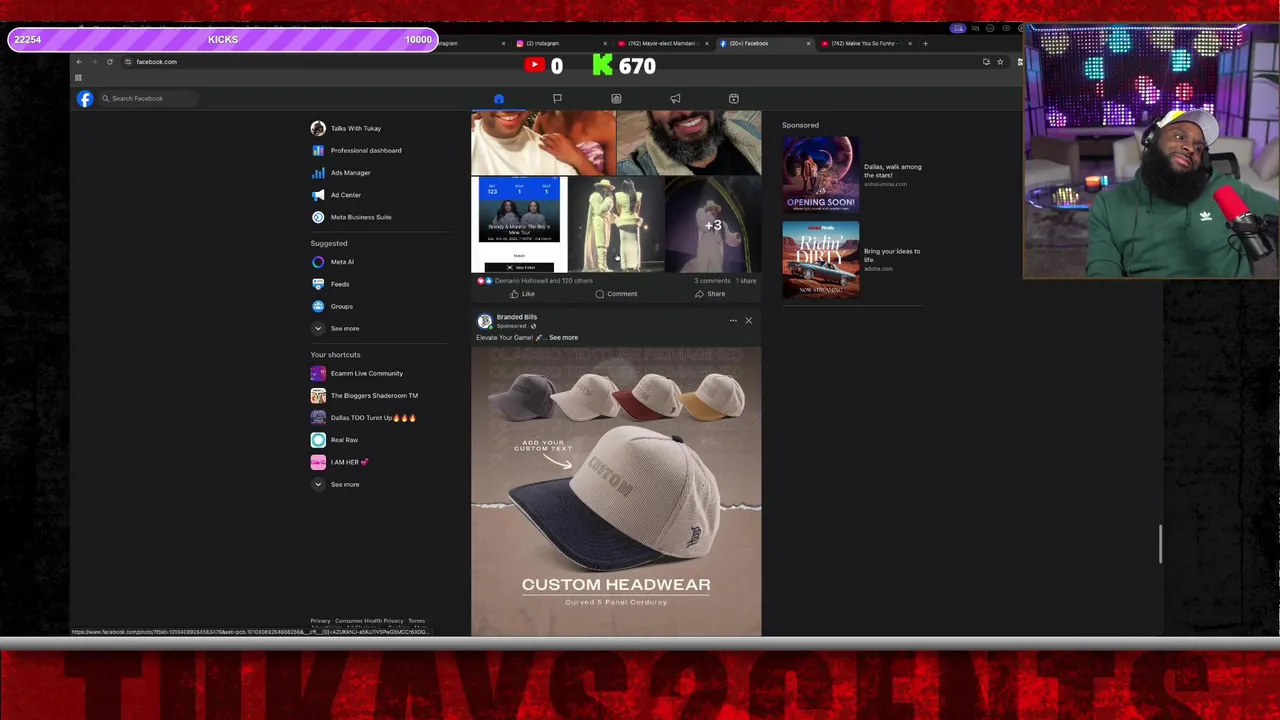This screenshot has width=1280, height=720.
Task: Click the Branded Bills page avatar
Action: (x=485, y=321)
